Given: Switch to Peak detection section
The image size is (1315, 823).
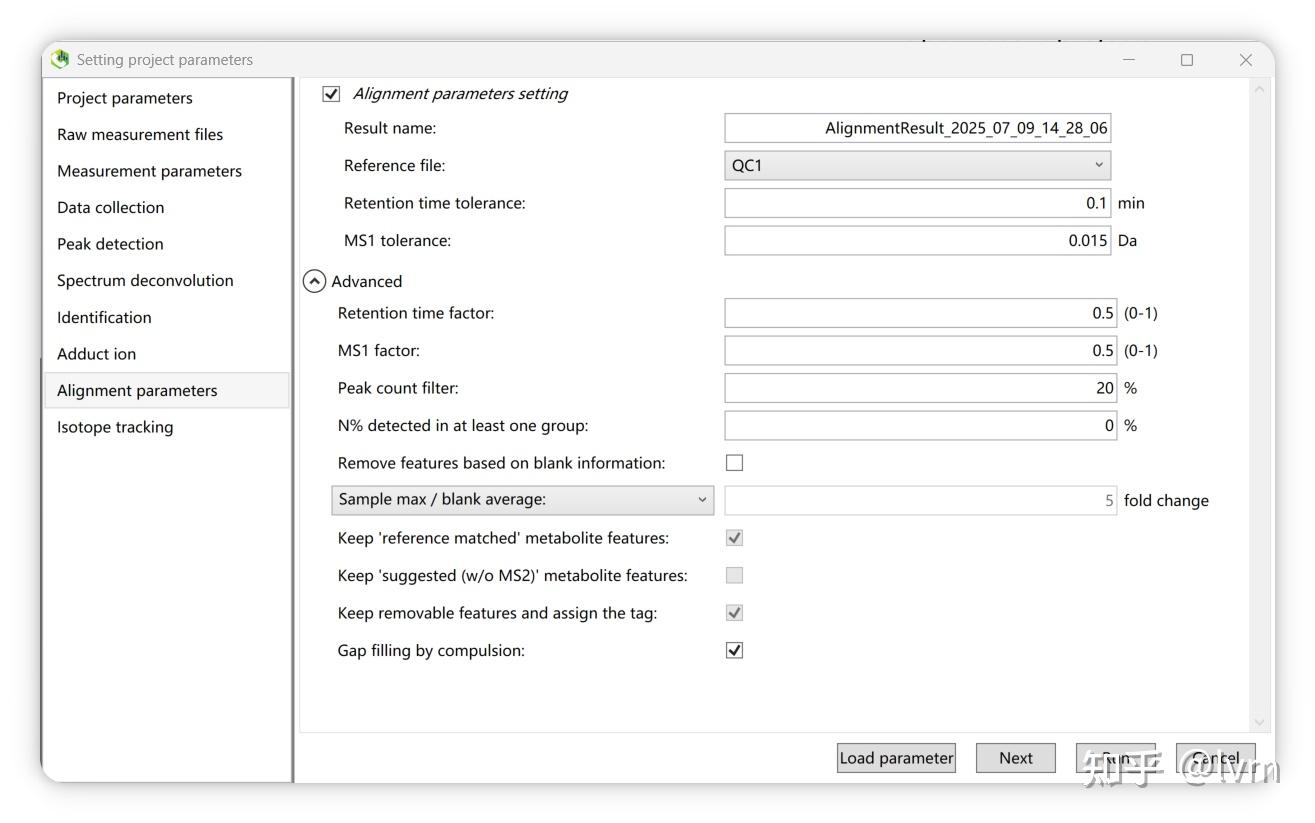Looking at the screenshot, I should tap(110, 244).
